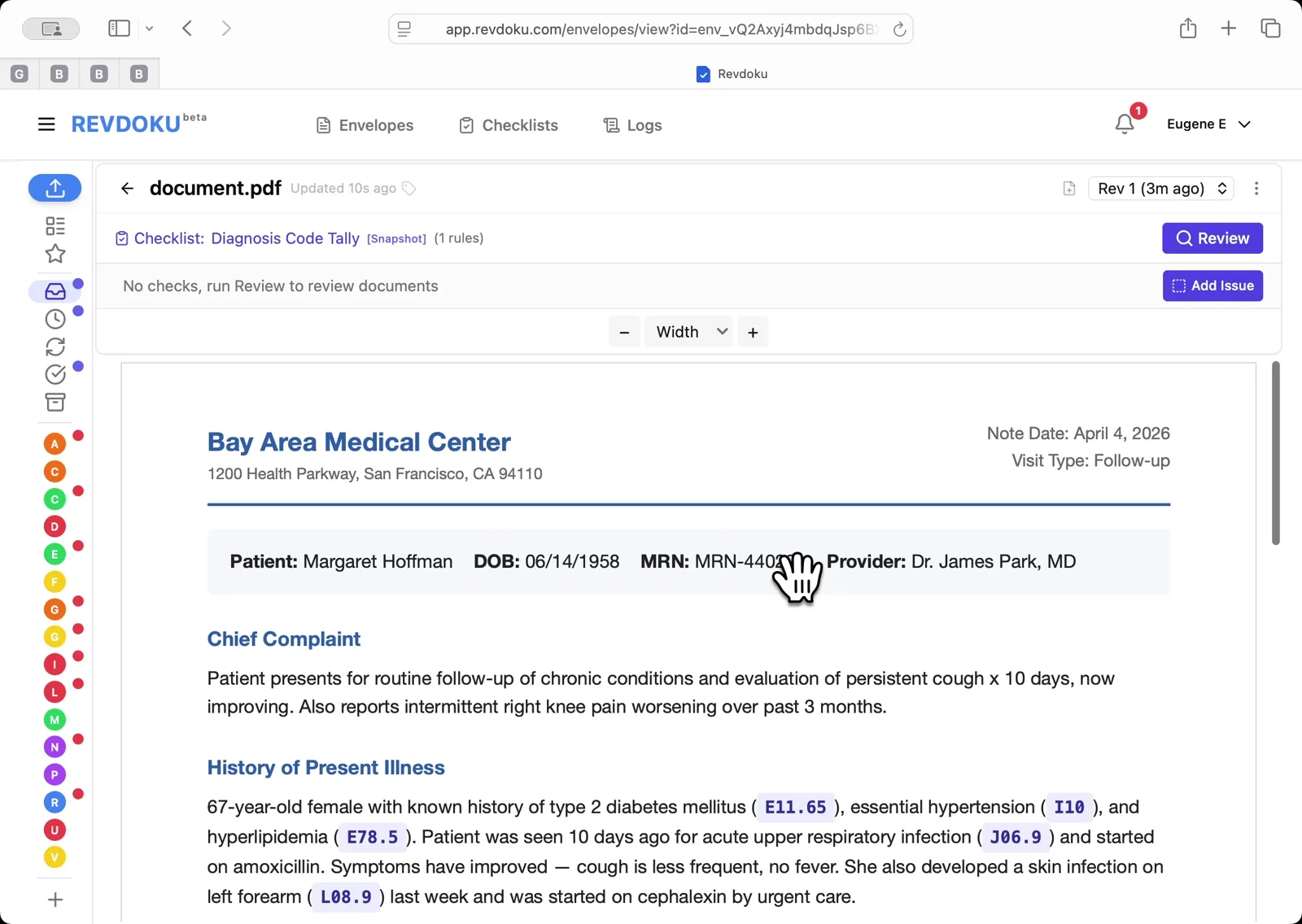1302x924 pixels.
Task: Open recent history via the clock icon
Action: pos(54,319)
